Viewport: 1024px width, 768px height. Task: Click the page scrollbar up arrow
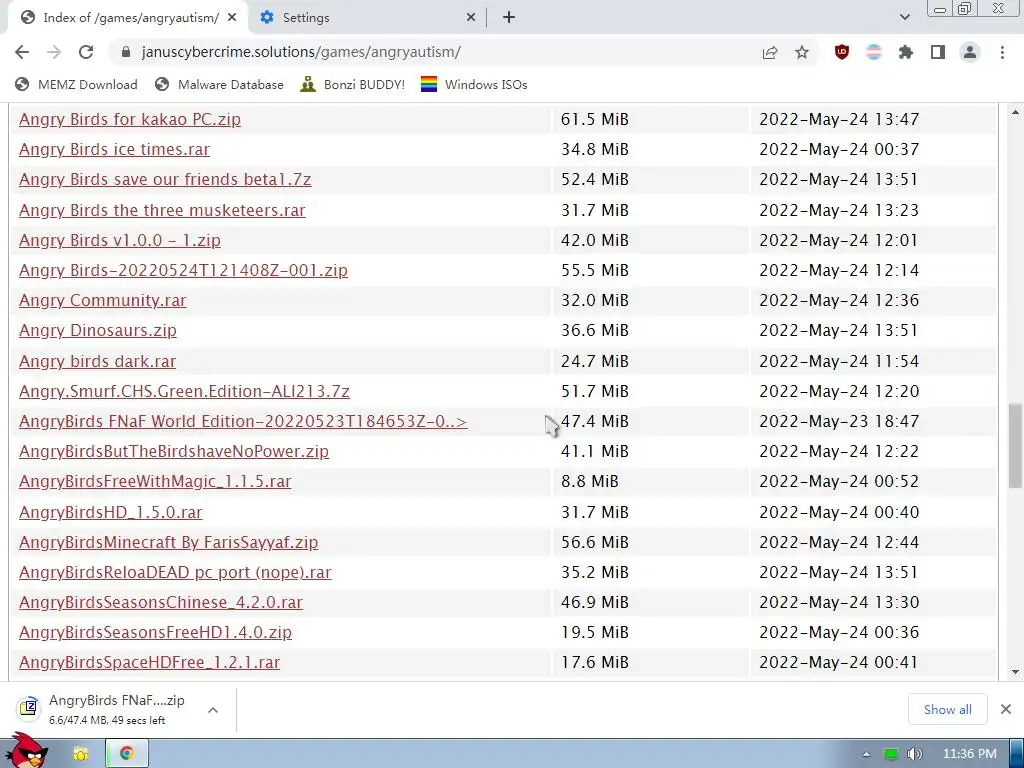pyautogui.click(x=1015, y=112)
